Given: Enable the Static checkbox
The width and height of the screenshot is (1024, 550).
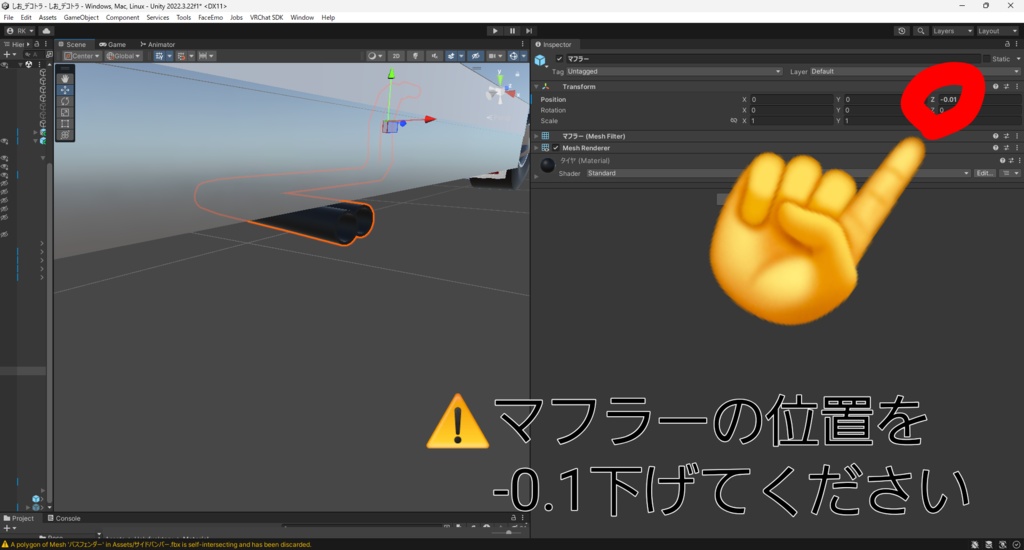Looking at the screenshot, I should [x=986, y=59].
